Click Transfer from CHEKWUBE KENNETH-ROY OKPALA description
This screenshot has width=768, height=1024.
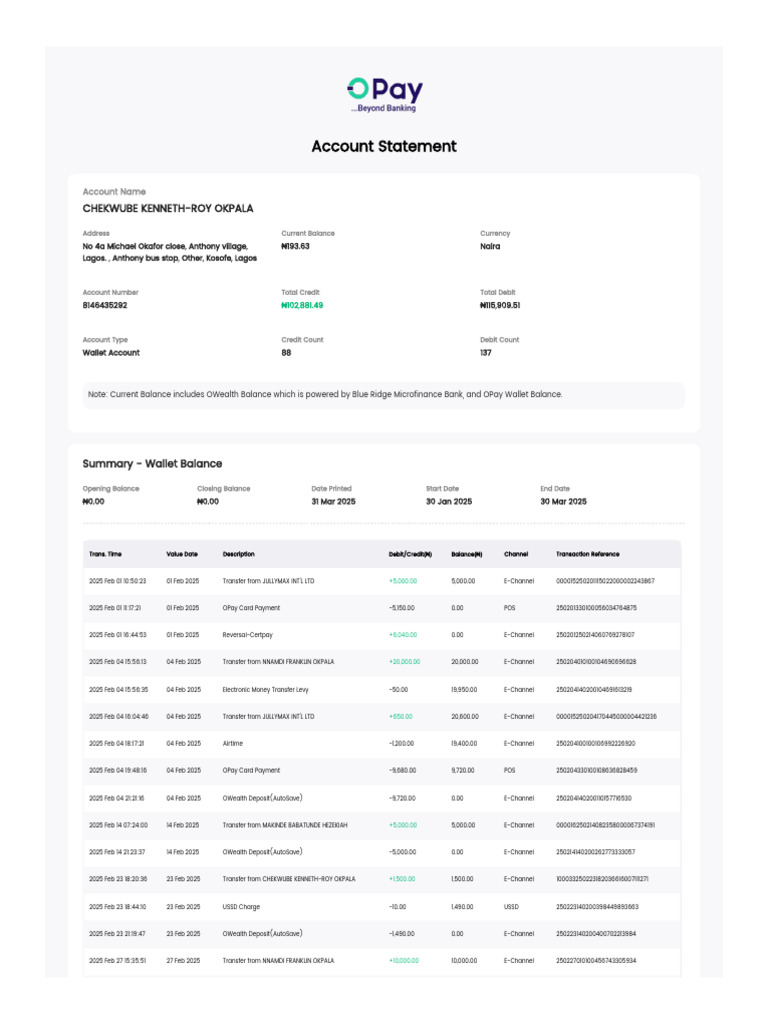(289, 879)
